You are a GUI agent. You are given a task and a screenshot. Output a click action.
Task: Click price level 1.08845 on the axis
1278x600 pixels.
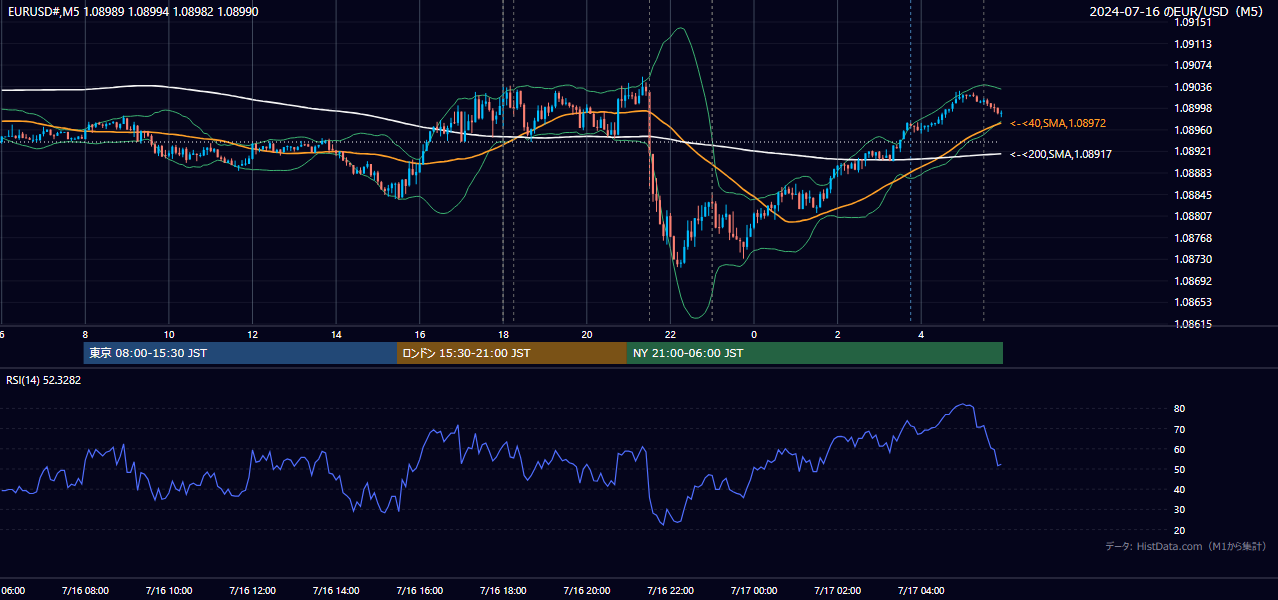(1193, 195)
